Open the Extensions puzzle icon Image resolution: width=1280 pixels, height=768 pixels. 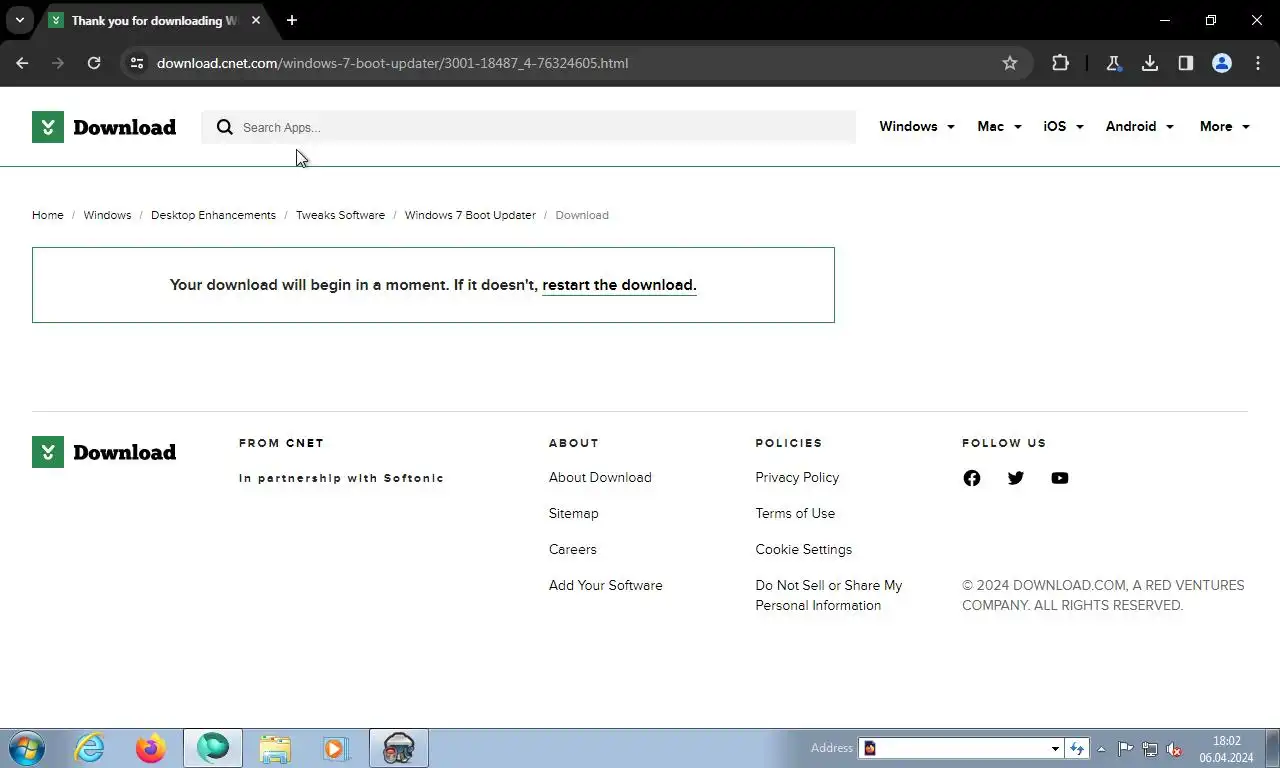point(1060,63)
